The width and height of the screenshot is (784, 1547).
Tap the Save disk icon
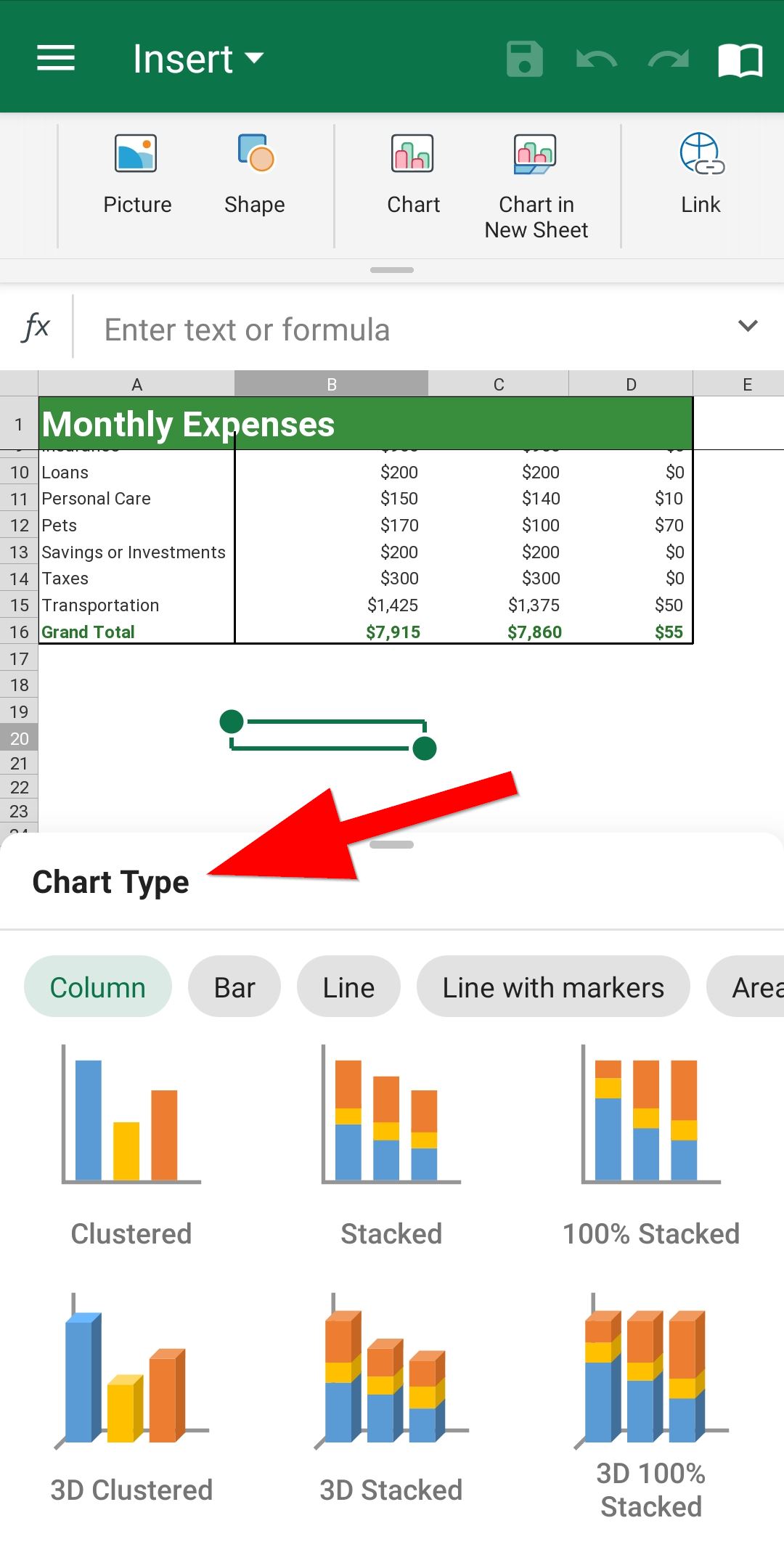pyautogui.click(x=525, y=59)
